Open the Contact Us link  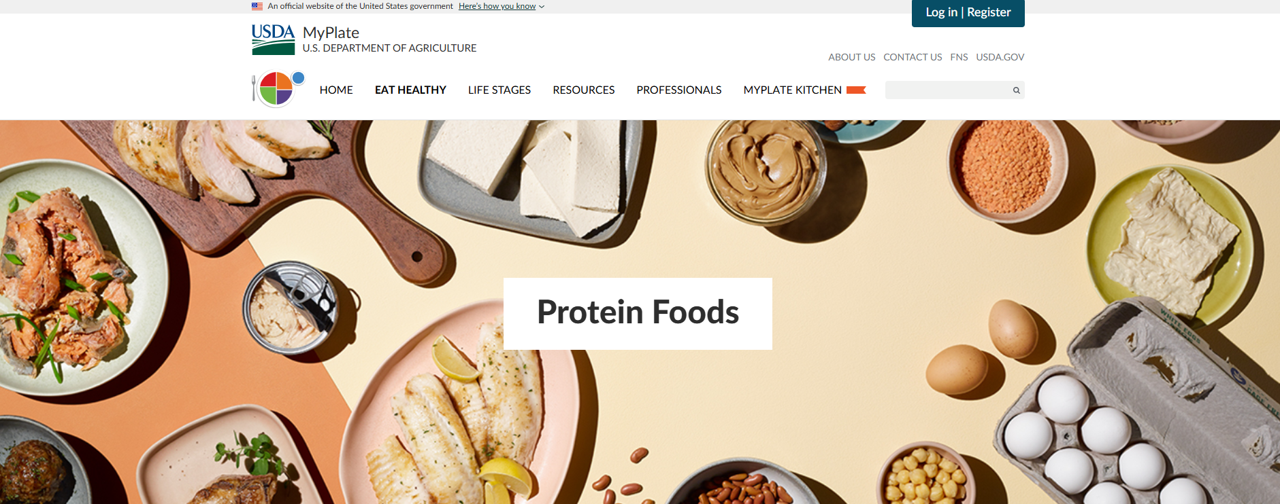coord(912,57)
